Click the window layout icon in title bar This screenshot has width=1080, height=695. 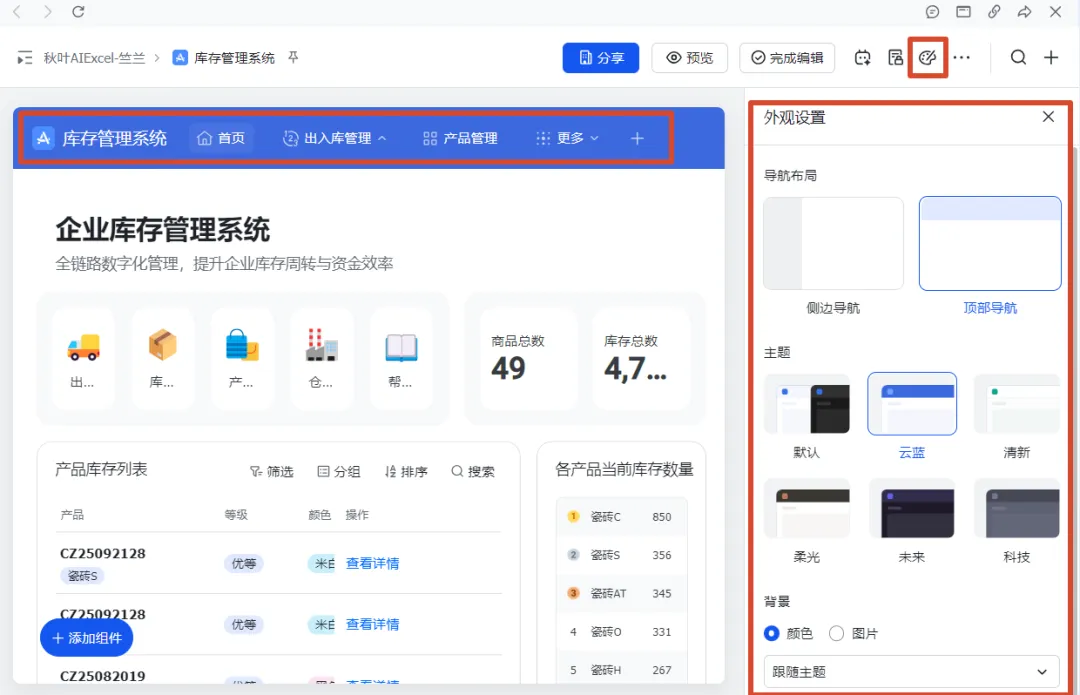pos(963,12)
